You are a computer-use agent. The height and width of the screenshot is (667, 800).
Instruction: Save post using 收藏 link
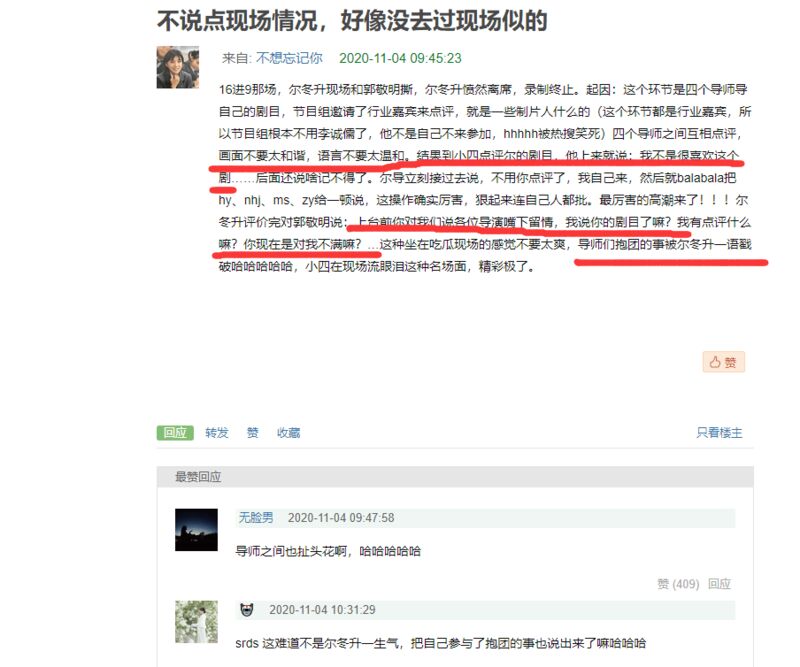coord(288,433)
